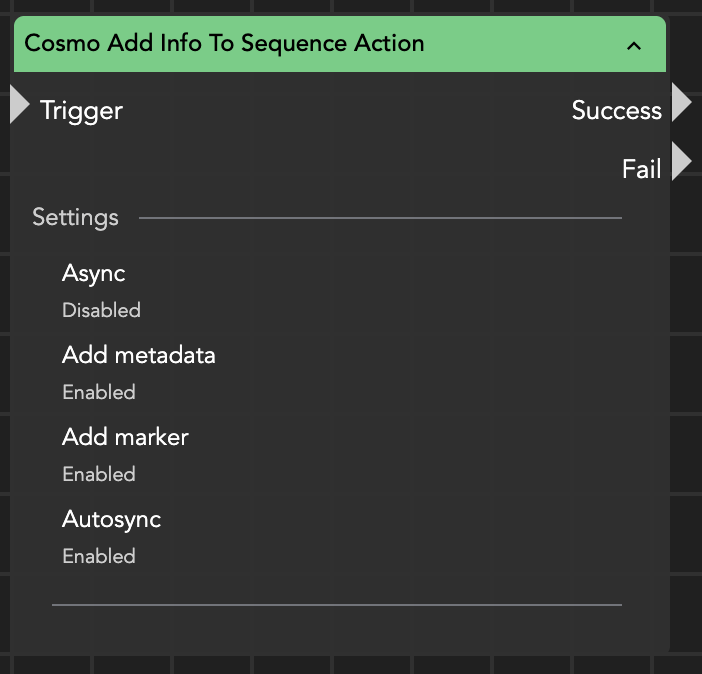Toggle the Add metadata Enabled value
Screen dimensions: 702x674
tap(99, 392)
